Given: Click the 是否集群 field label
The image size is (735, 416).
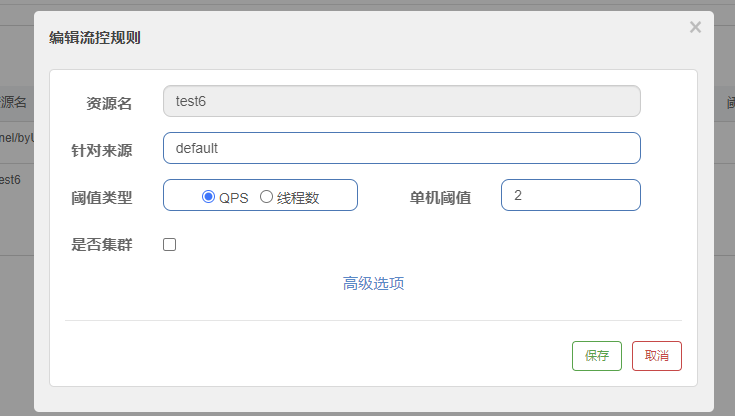Looking at the screenshot, I should point(102,245).
